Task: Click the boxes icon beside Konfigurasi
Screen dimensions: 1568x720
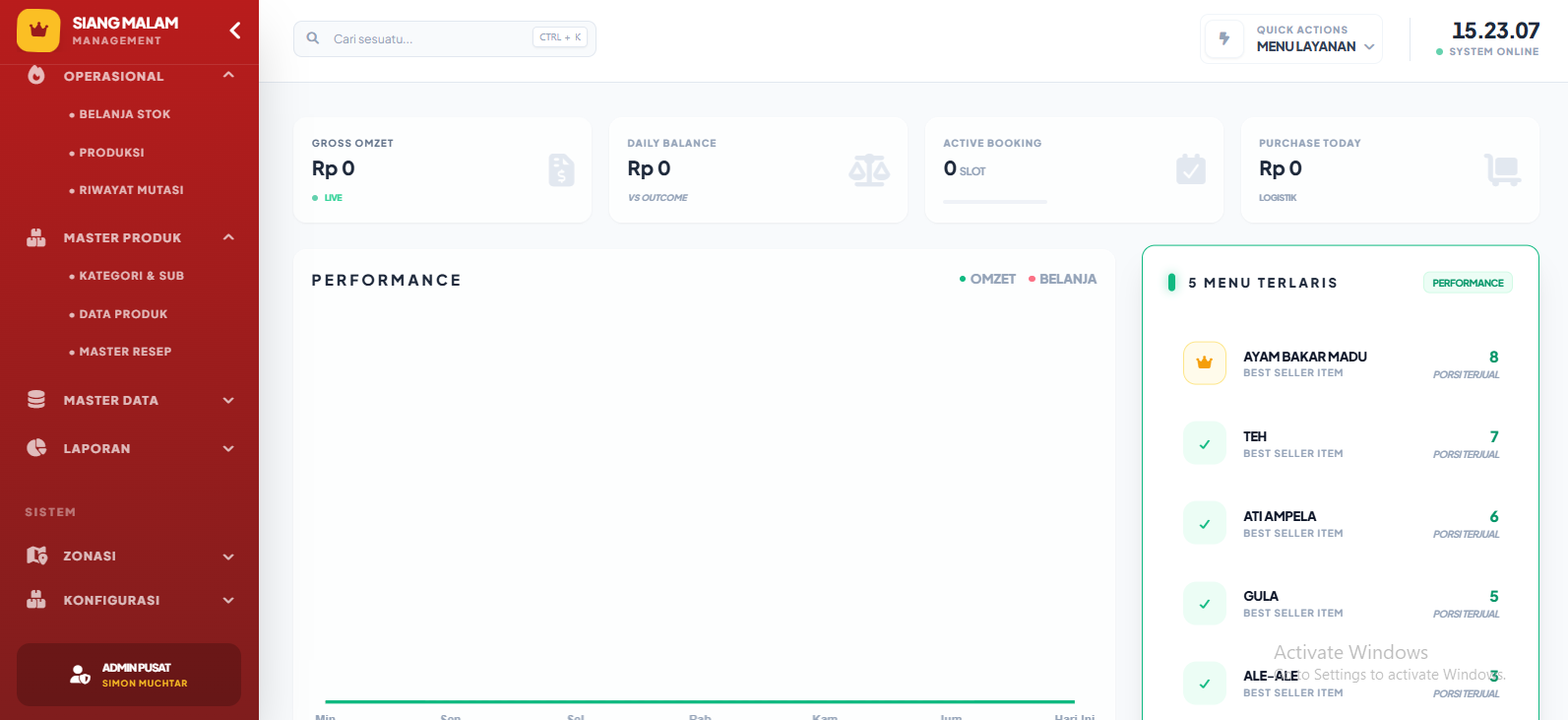Action: point(36,600)
